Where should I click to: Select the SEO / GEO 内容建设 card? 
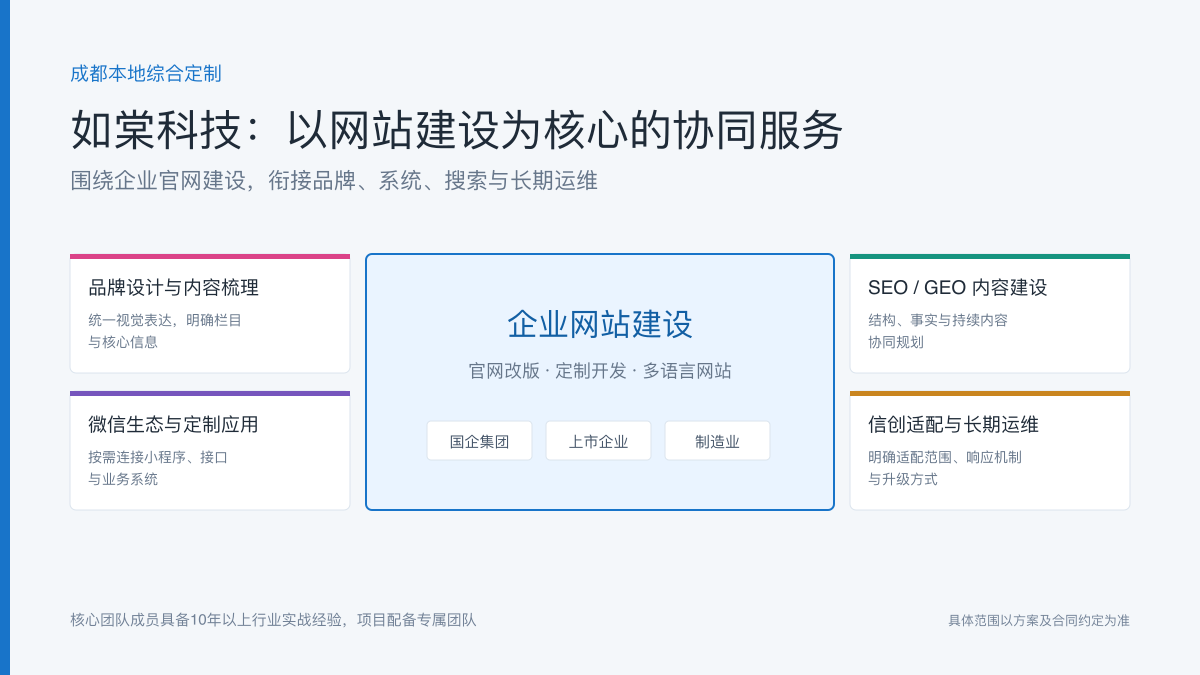990,314
